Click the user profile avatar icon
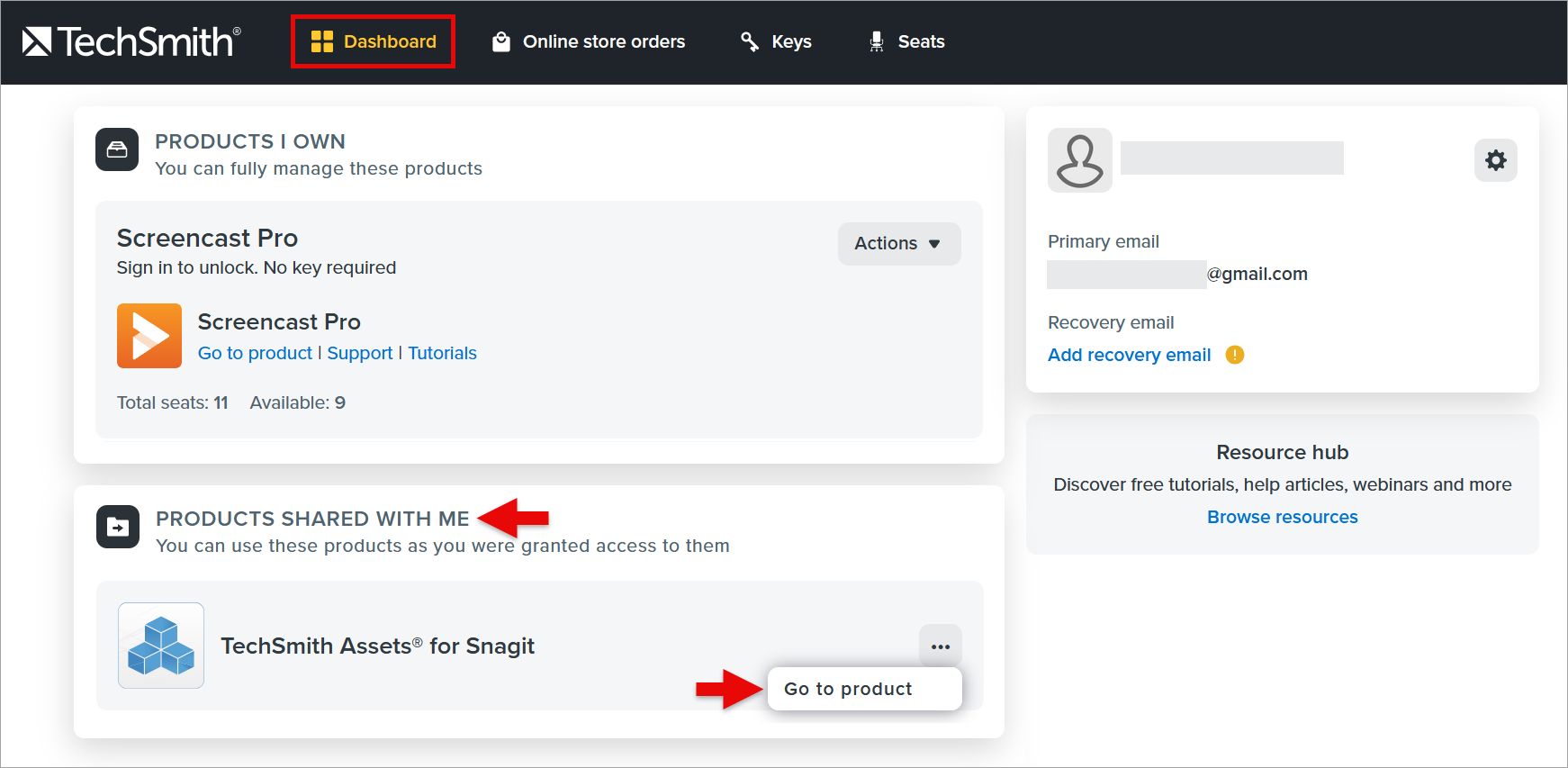Screen dimensions: 1568x768 click(x=1080, y=160)
